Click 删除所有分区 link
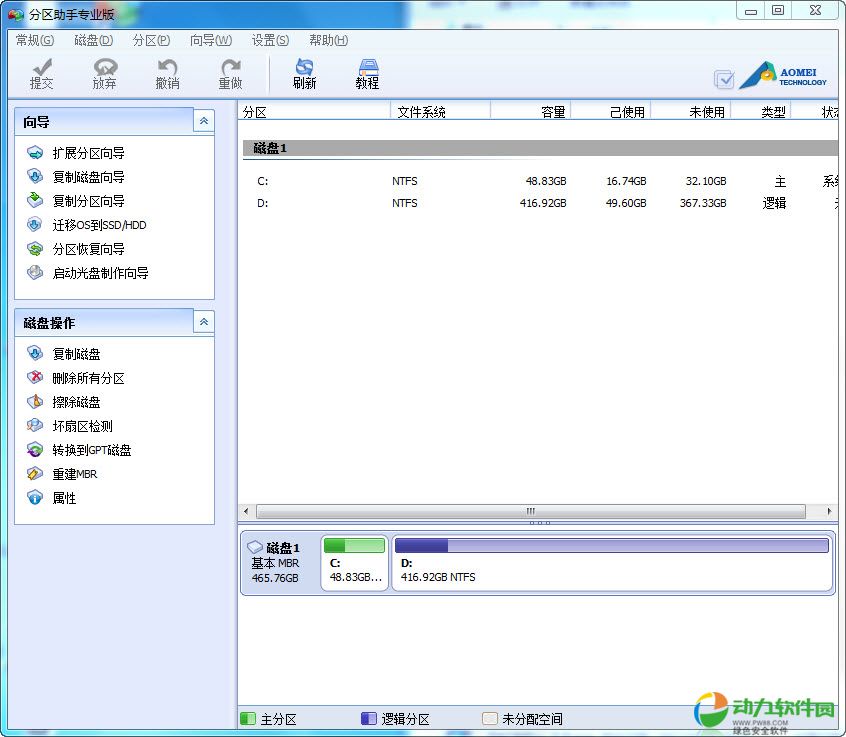 coord(88,378)
